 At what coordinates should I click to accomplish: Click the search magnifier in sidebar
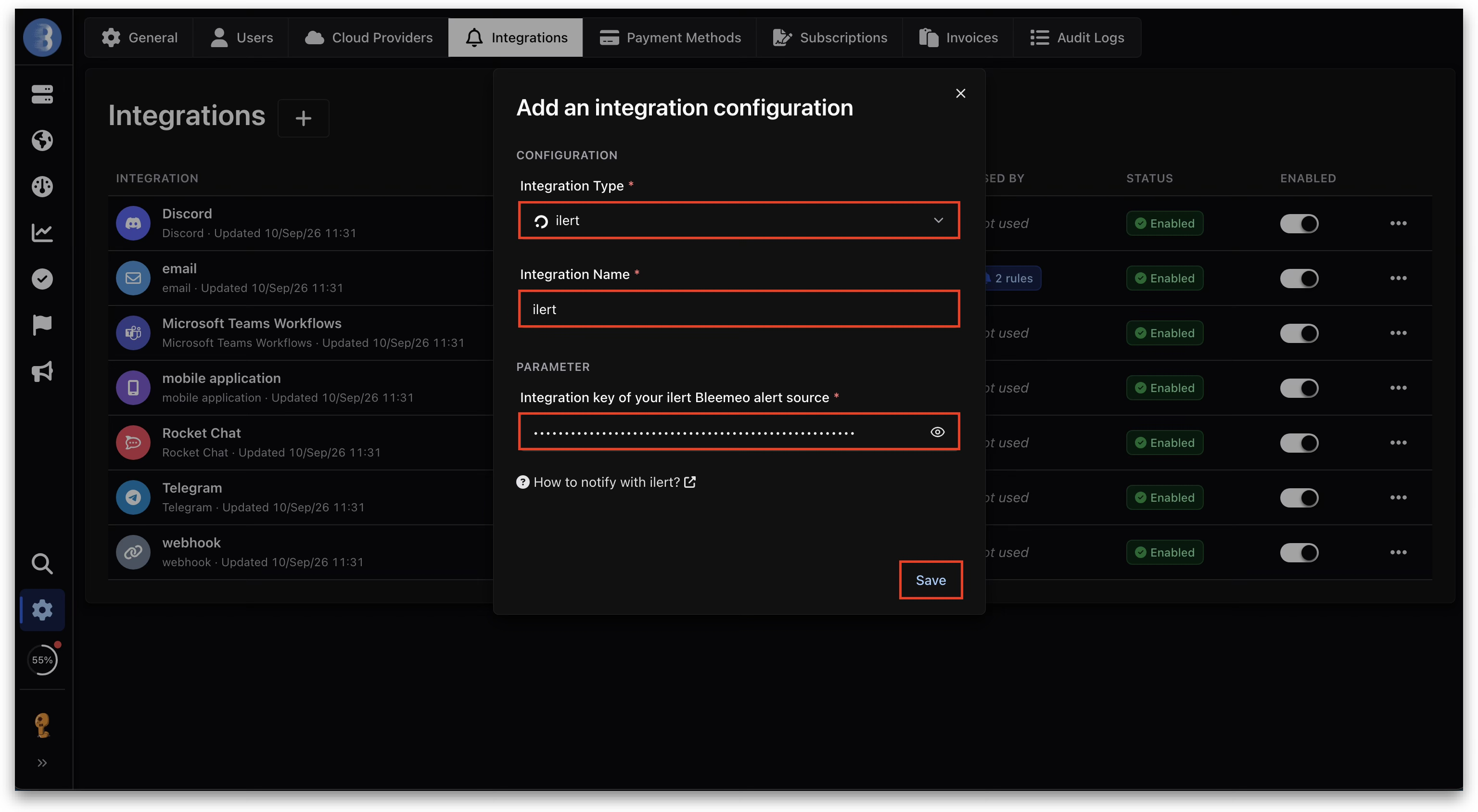coord(42,563)
